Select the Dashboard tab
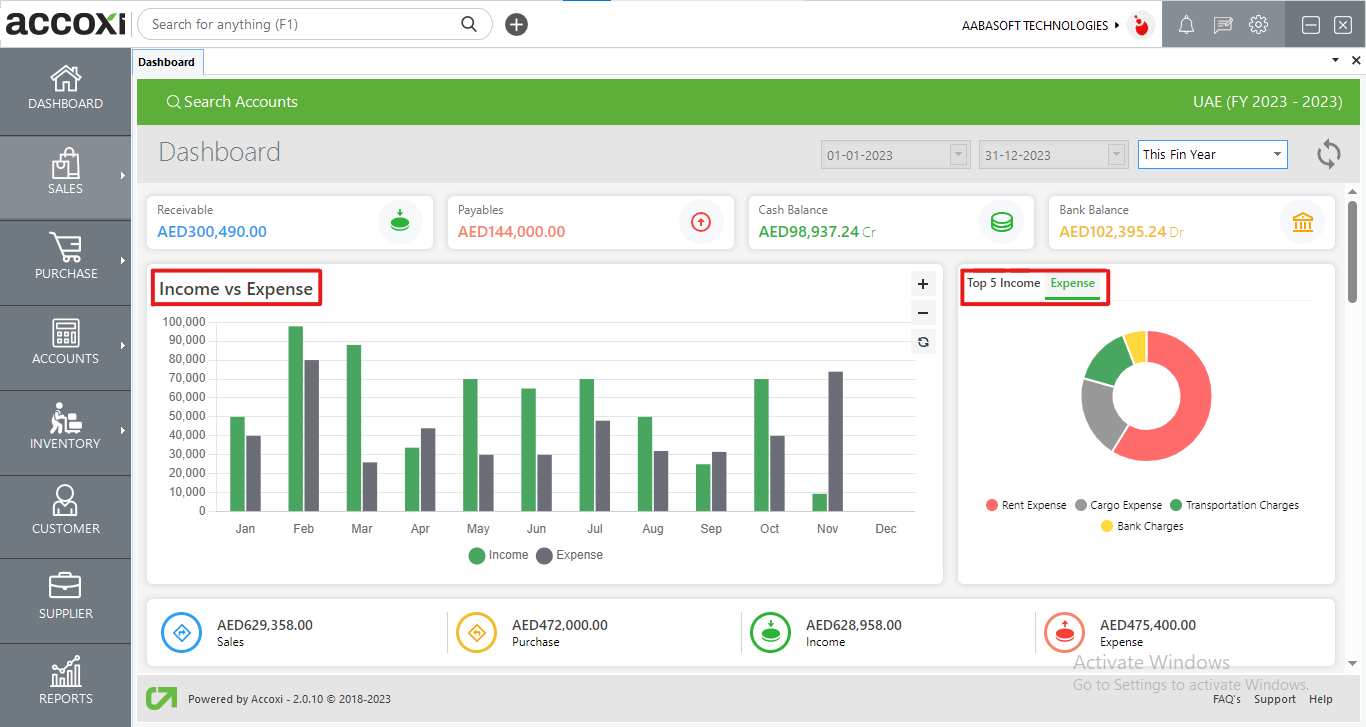The width and height of the screenshot is (1366, 727). point(167,62)
